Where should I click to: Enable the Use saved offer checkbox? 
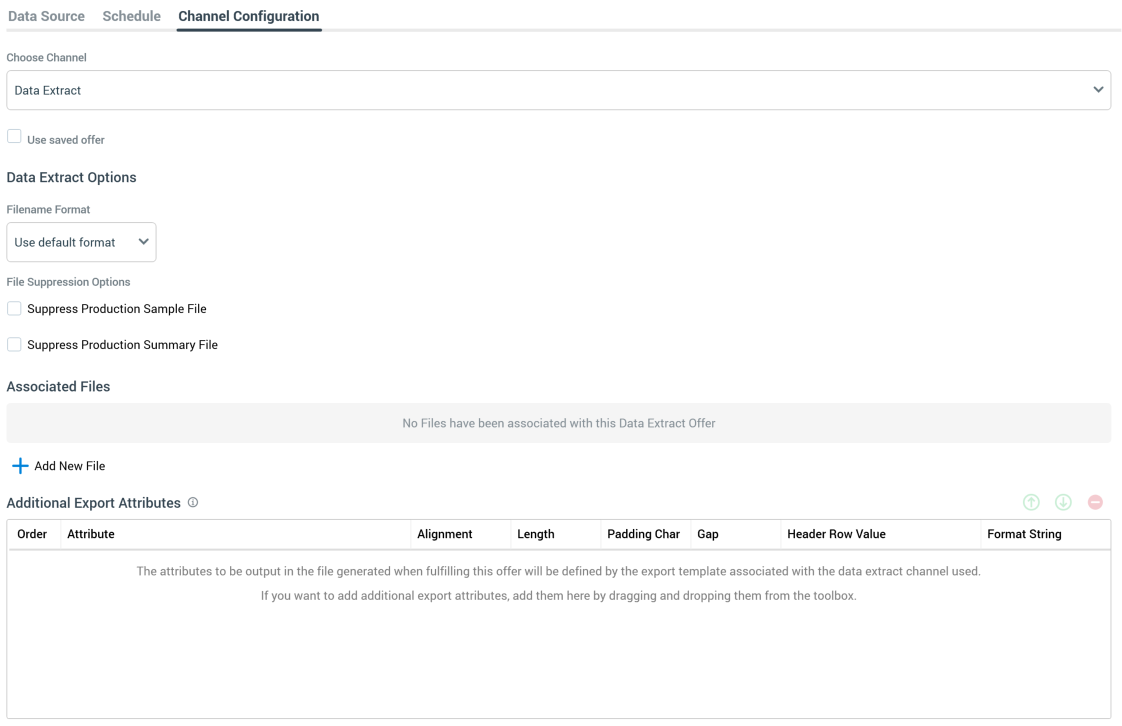[x=14, y=137]
